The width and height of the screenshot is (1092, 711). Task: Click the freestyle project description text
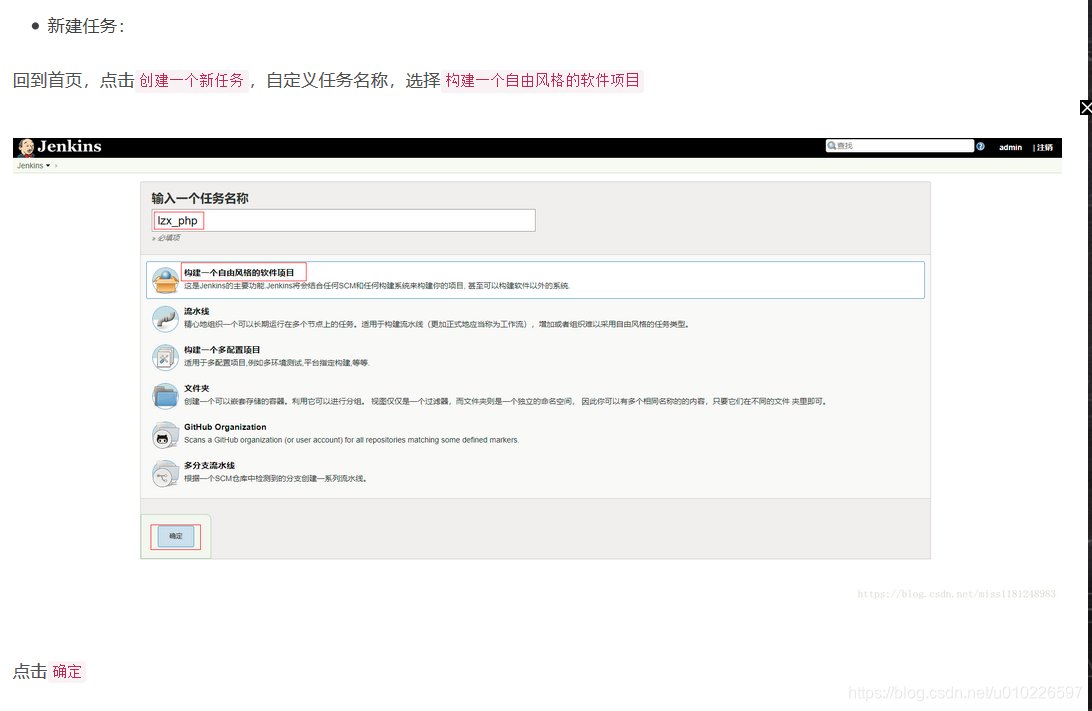coord(377,286)
